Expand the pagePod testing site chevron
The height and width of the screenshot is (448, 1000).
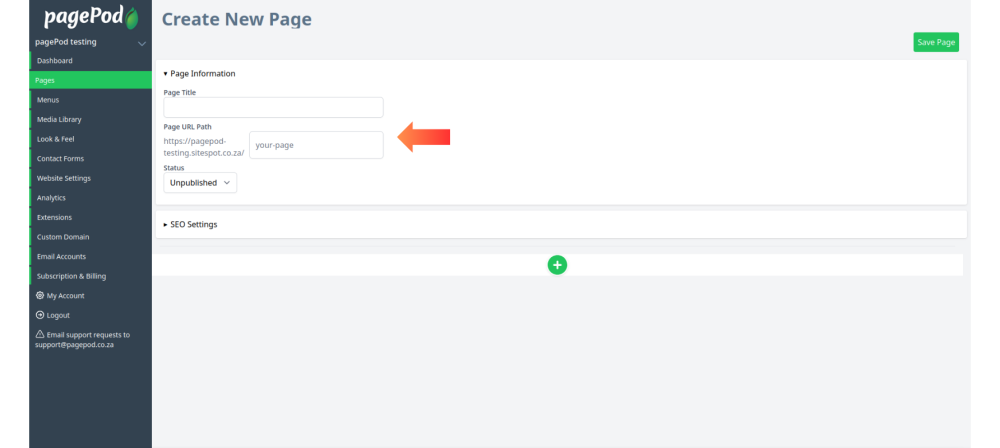142,43
